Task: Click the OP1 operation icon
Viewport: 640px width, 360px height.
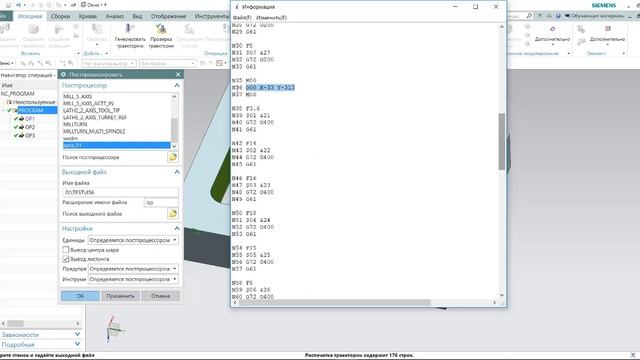Action: point(21,119)
